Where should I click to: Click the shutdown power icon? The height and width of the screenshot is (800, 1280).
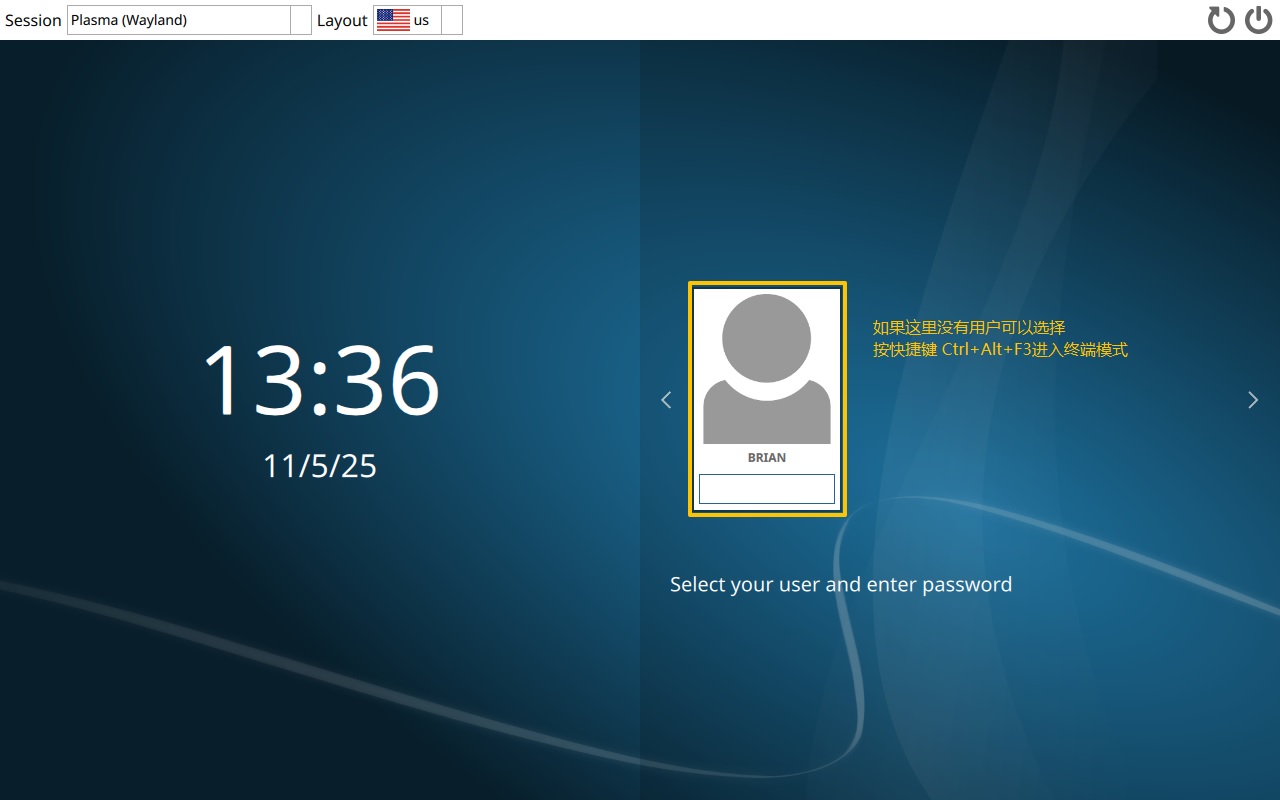click(1258, 20)
